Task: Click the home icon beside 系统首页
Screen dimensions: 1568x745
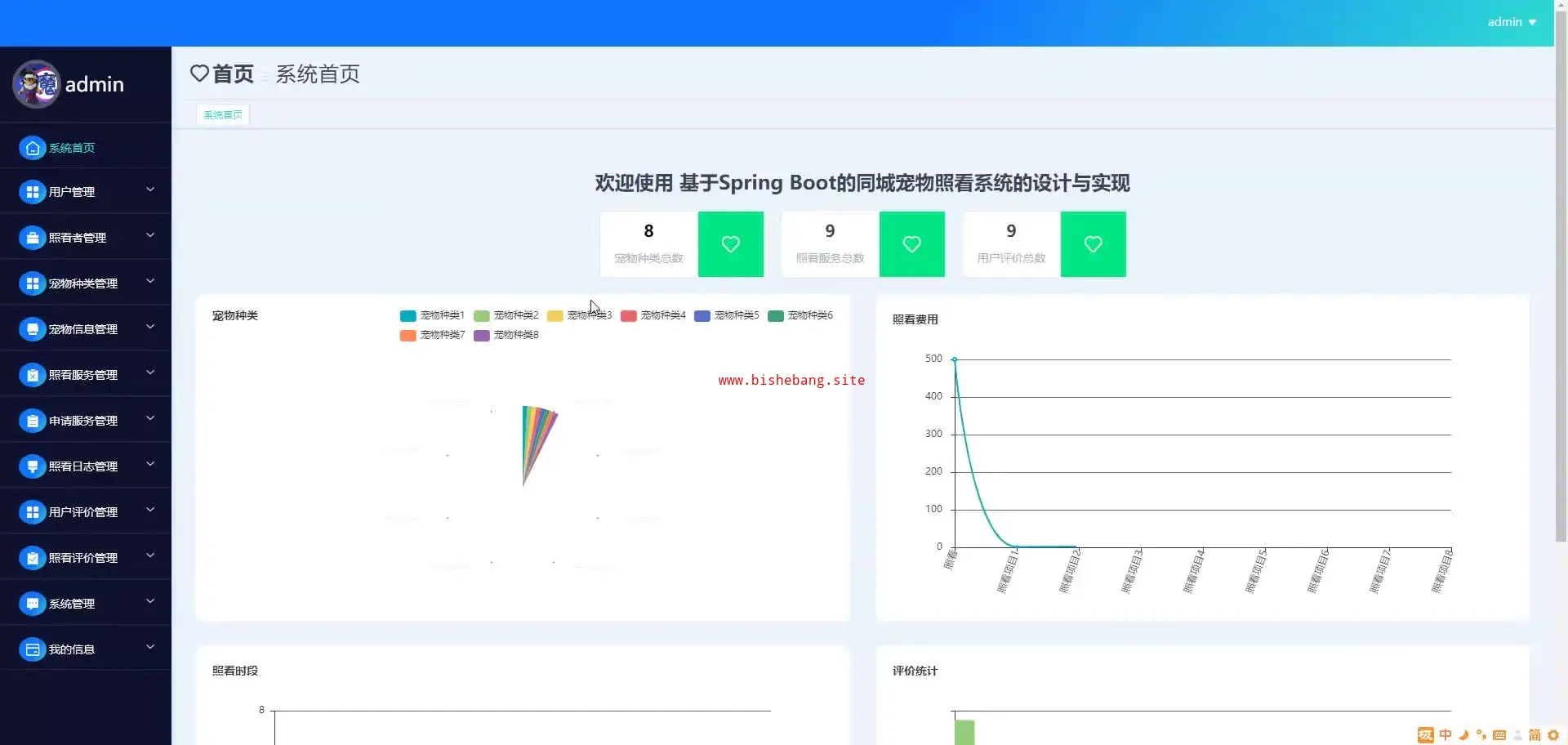Action: pyautogui.click(x=32, y=148)
